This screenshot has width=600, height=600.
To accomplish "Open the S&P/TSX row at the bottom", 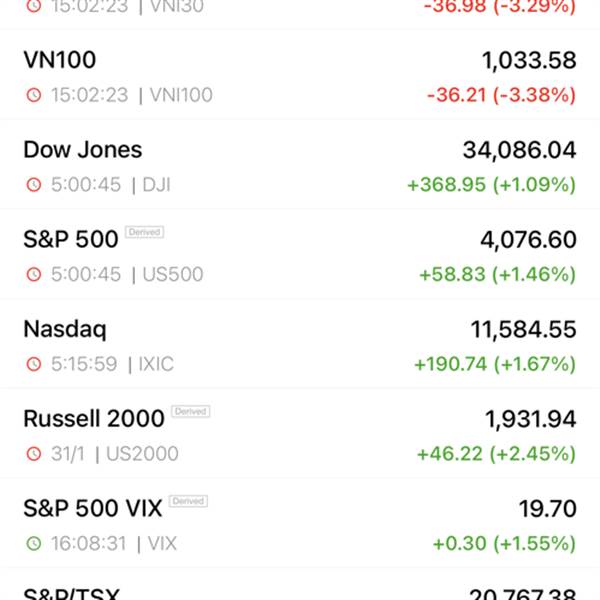I will coord(300,584).
